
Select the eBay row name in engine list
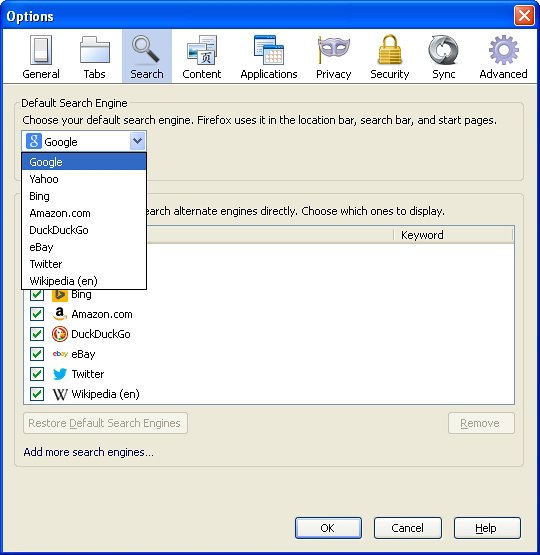coord(83,354)
